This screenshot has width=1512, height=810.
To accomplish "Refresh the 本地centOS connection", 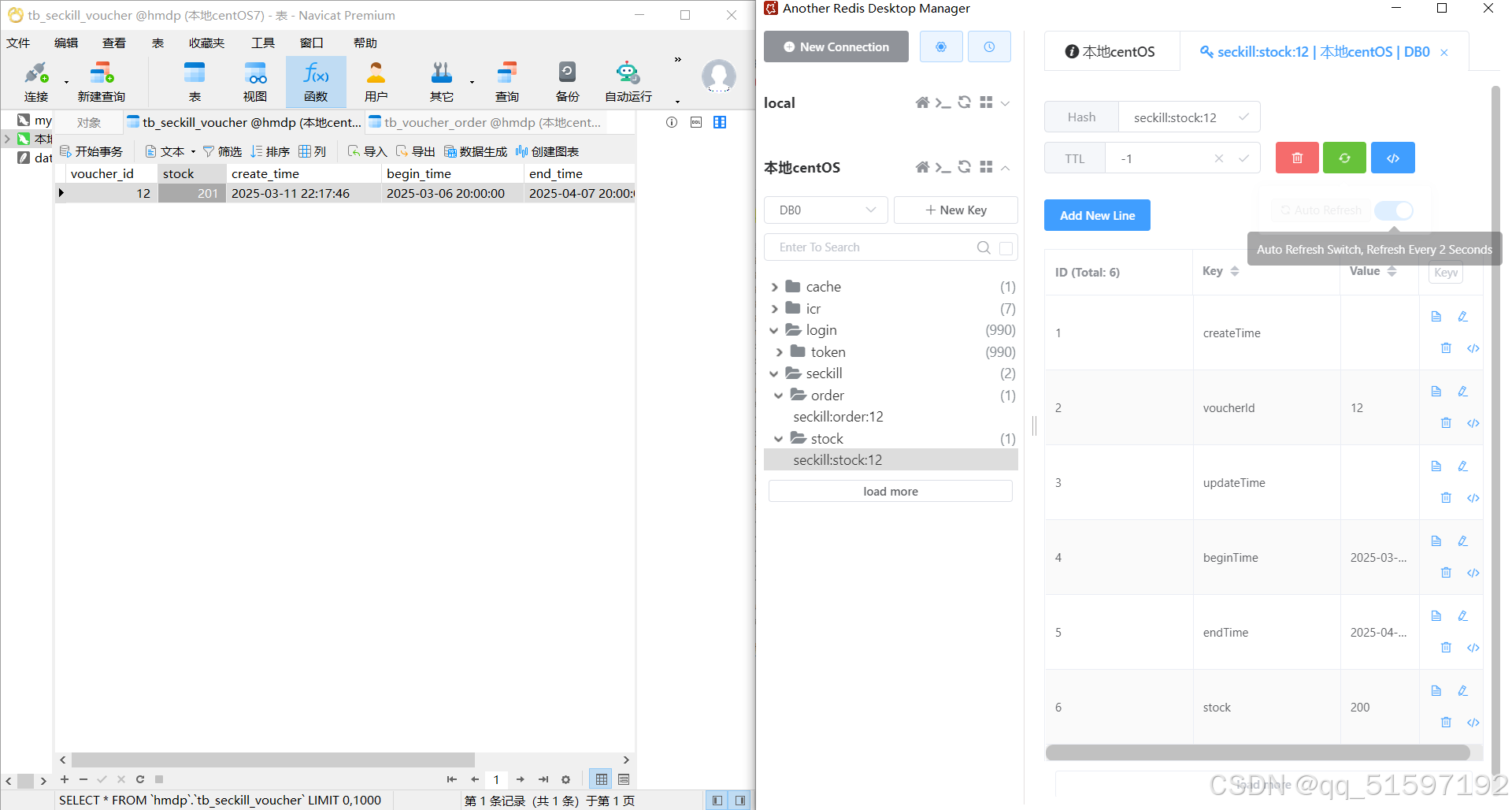I will coord(964,167).
